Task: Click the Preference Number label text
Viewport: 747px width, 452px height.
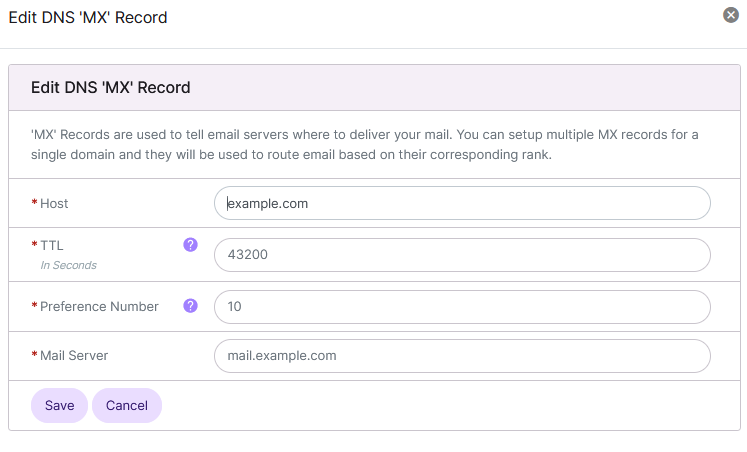Action: [x=99, y=307]
